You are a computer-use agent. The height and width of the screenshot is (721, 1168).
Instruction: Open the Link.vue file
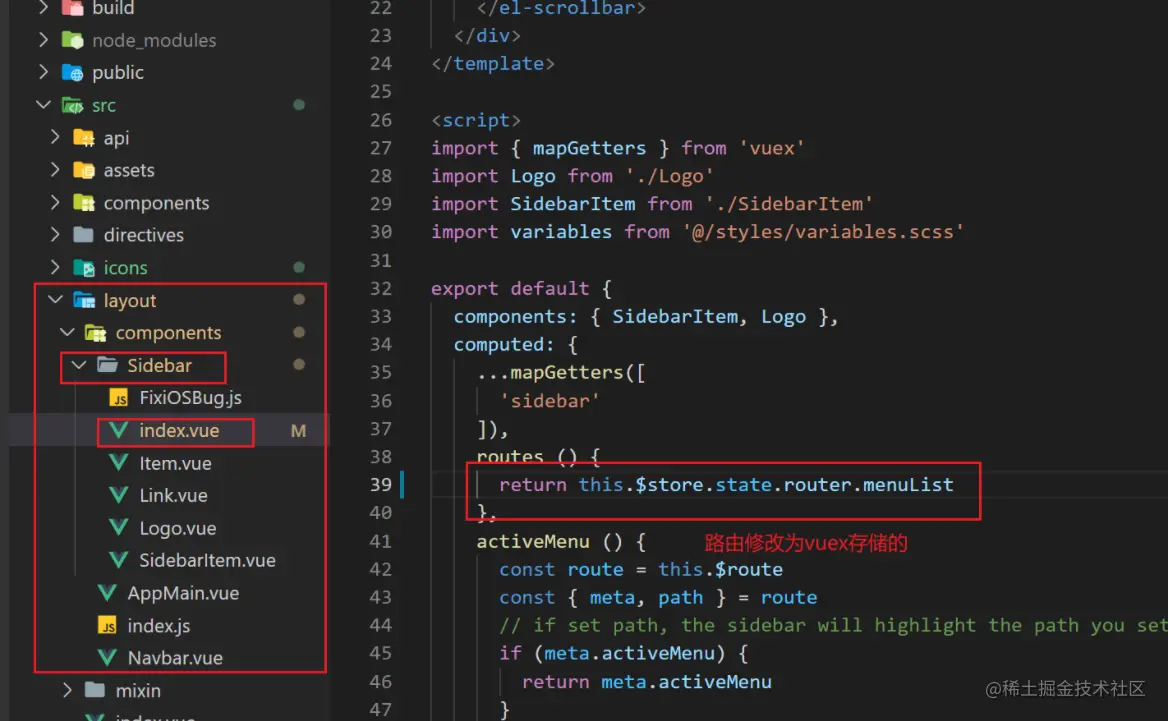pyautogui.click(x=173, y=495)
